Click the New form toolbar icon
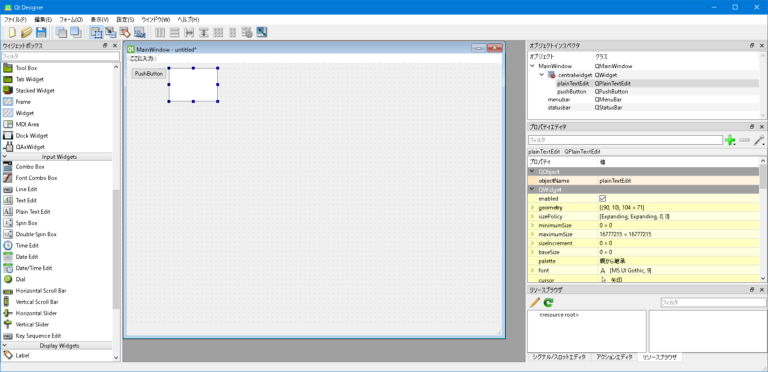 click(x=12, y=33)
